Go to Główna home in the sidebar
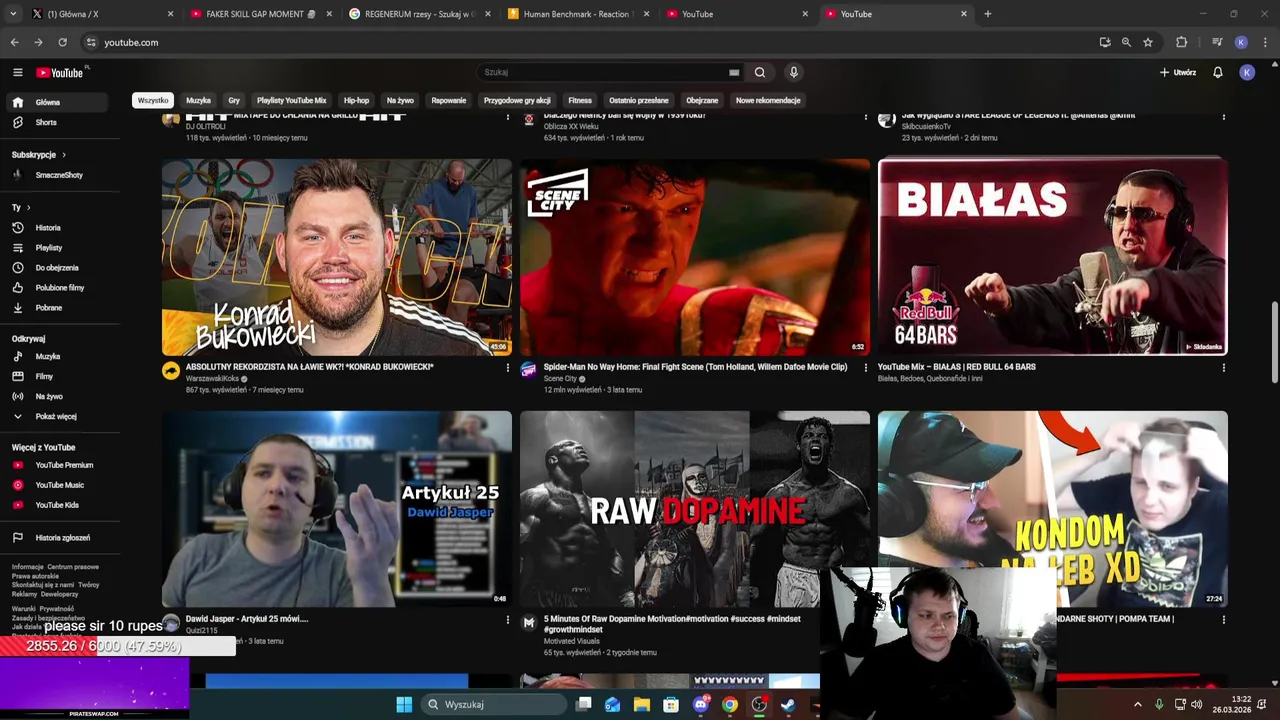The height and width of the screenshot is (720, 1280). (60, 102)
